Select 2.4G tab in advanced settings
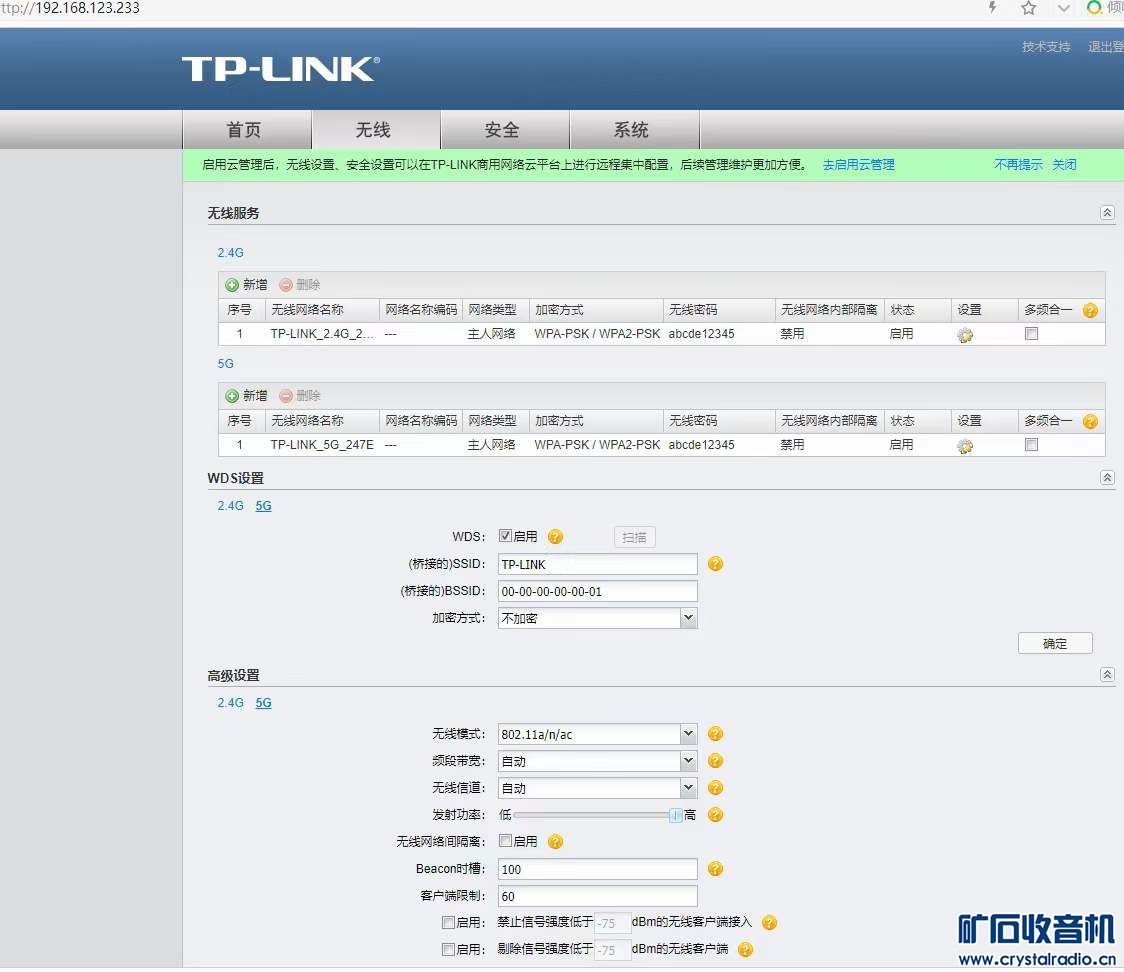The height and width of the screenshot is (972, 1124). coord(230,703)
